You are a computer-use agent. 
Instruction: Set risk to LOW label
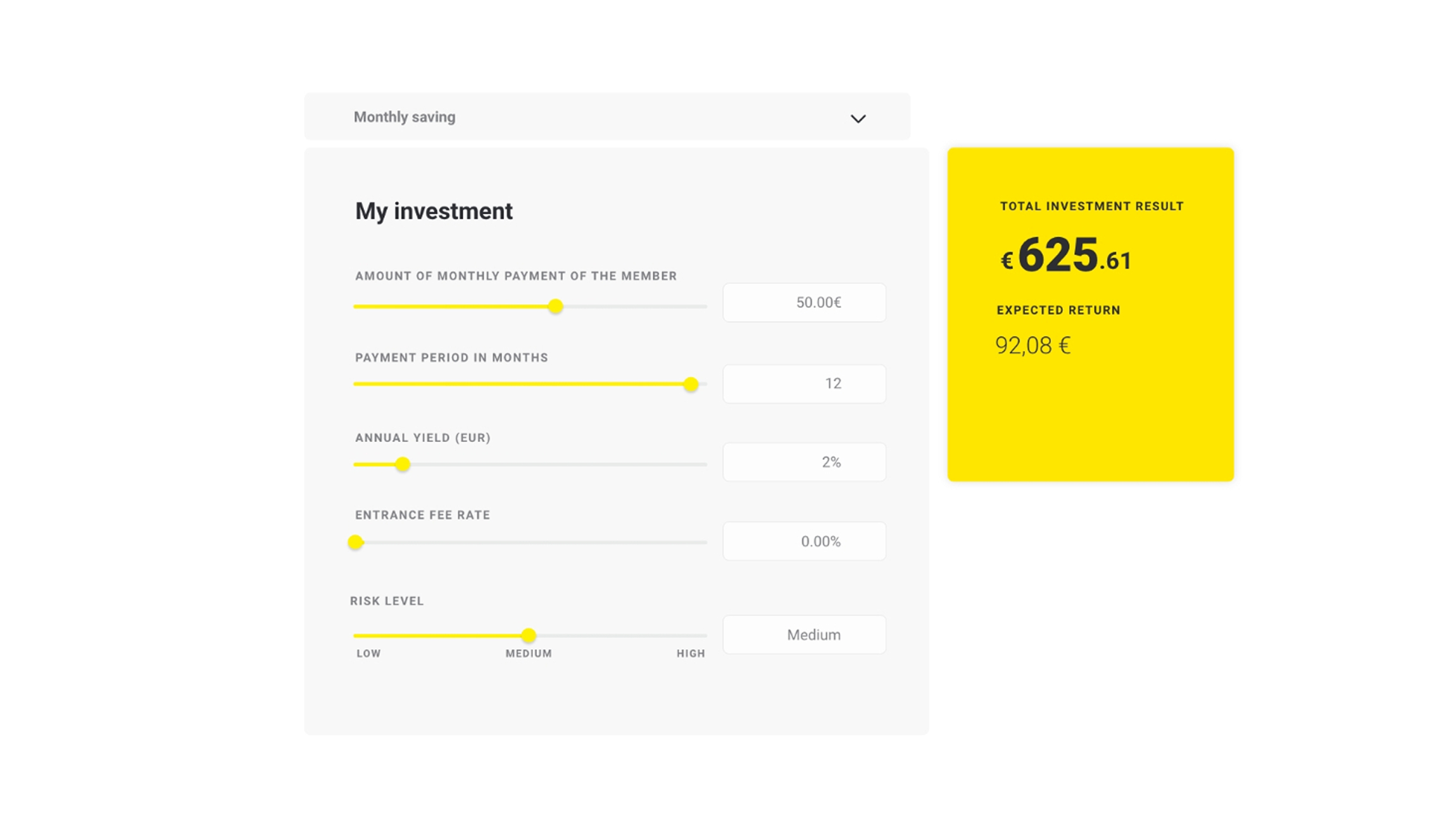[x=368, y=654]
